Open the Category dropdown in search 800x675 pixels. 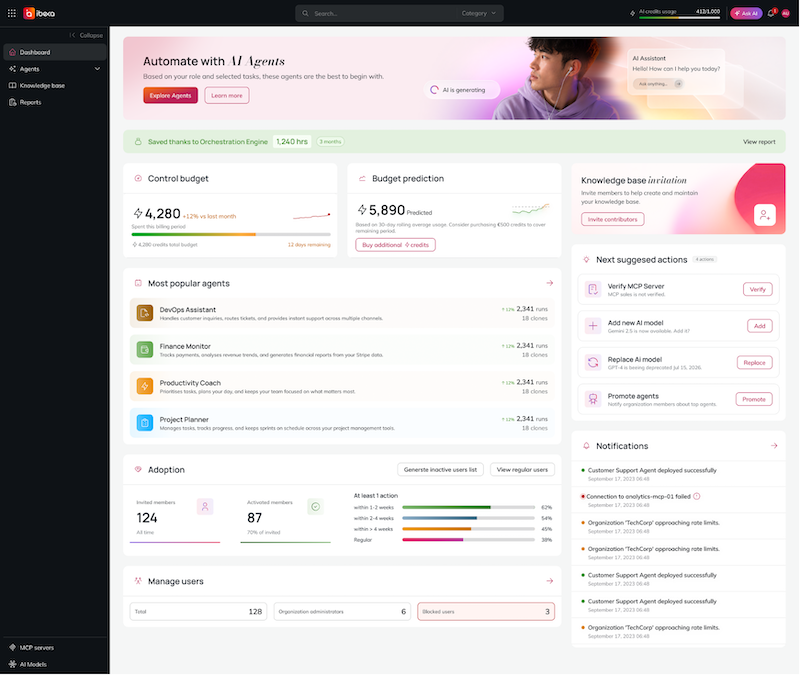[479, 13]
